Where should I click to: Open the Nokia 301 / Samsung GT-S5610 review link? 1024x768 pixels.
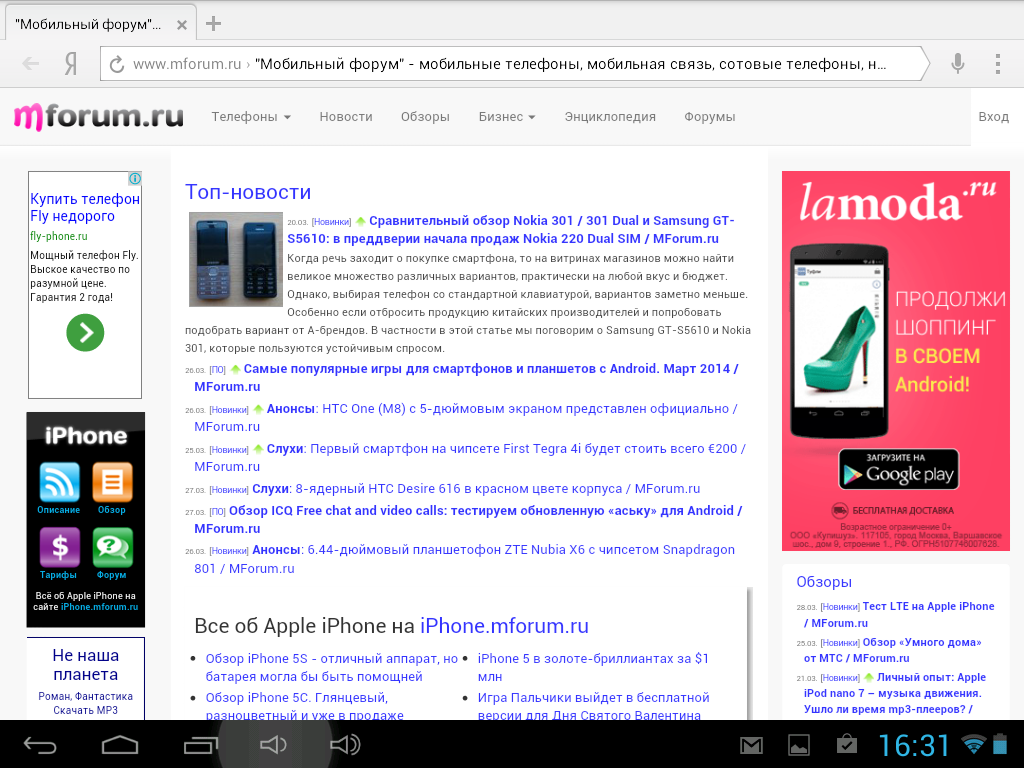click(510, 230)
